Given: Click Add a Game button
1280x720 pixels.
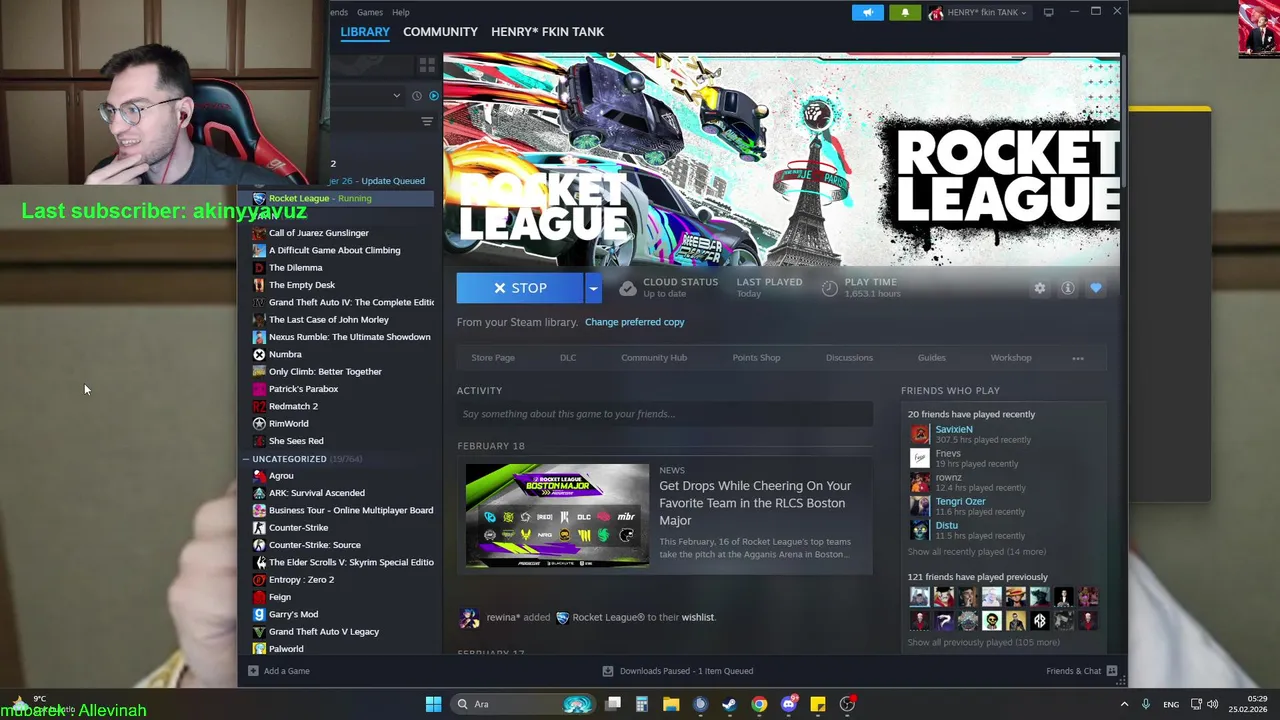Looking at the screenshot, I should 279,671.
